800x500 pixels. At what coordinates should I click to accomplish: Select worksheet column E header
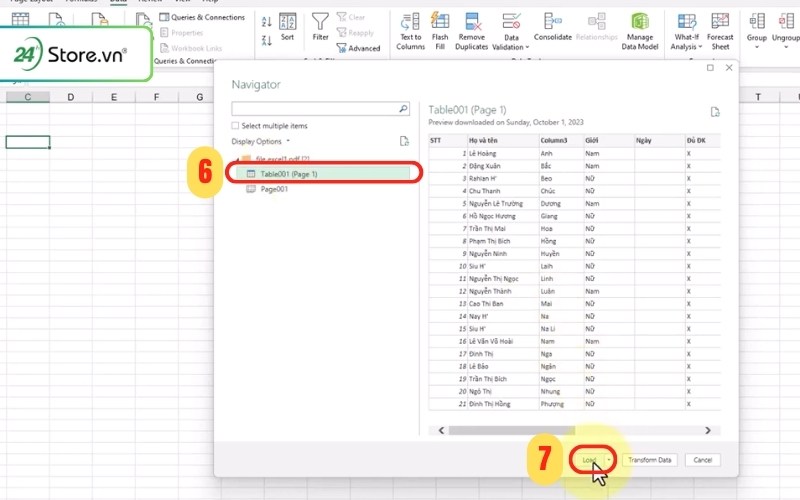pos(113,97)
